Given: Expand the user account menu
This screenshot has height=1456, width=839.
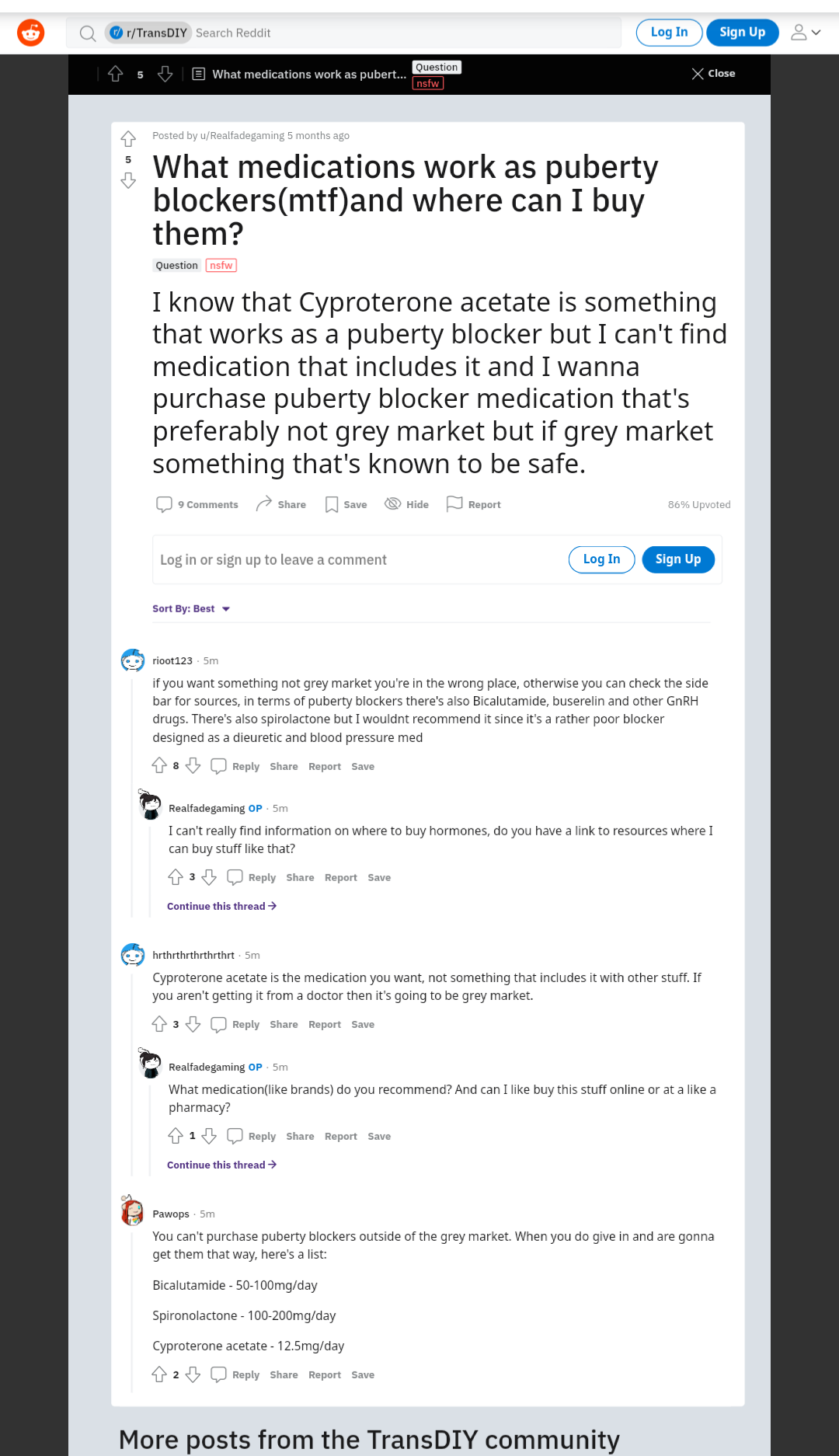Looking at the screenshot, I should [805, 33].
